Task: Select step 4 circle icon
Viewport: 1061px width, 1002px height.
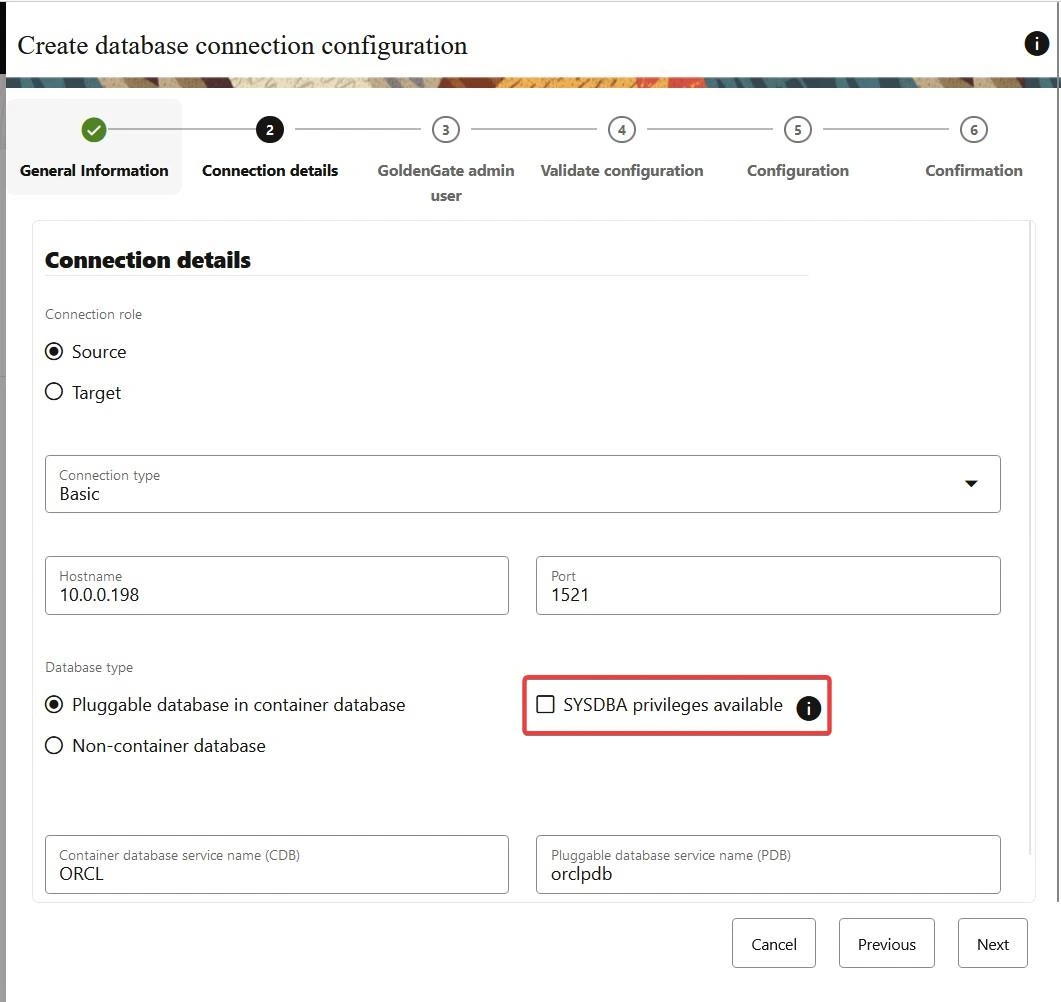Action: (621, 130)
